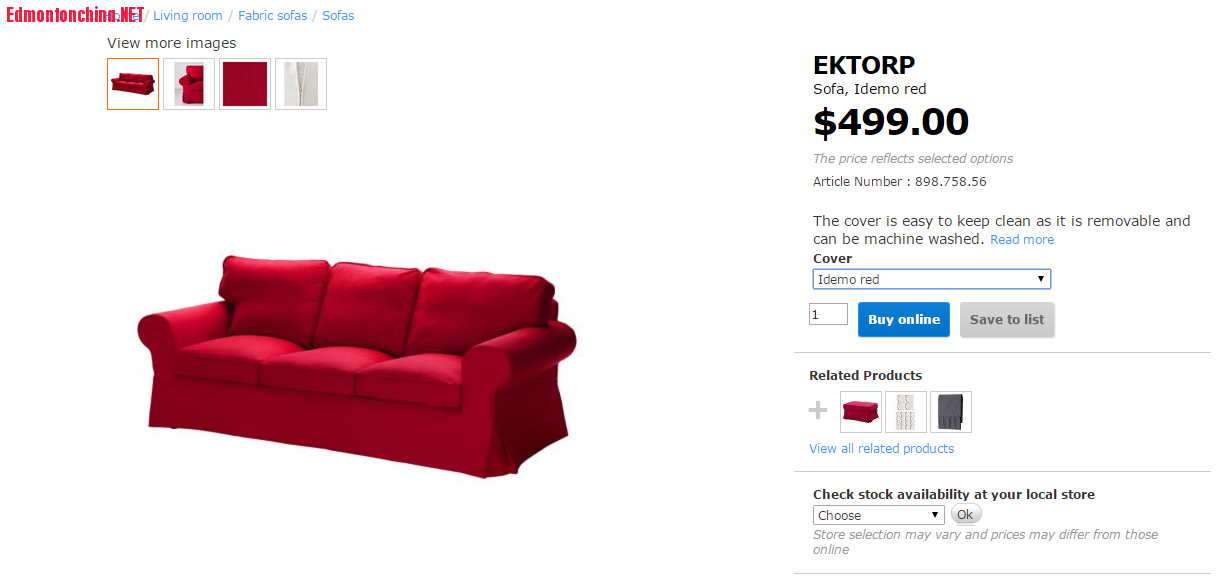1231x586 pixels.
Task: Open the Read more link
Action: 1022,240
